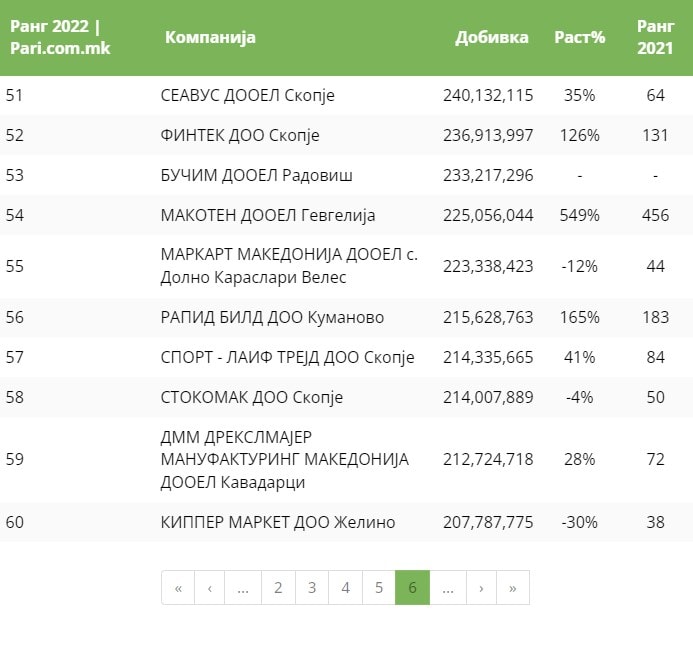The width and height of the screenshot is (693, 649).
Task: Sort by the Добивка column header
Action: [492, 37]
